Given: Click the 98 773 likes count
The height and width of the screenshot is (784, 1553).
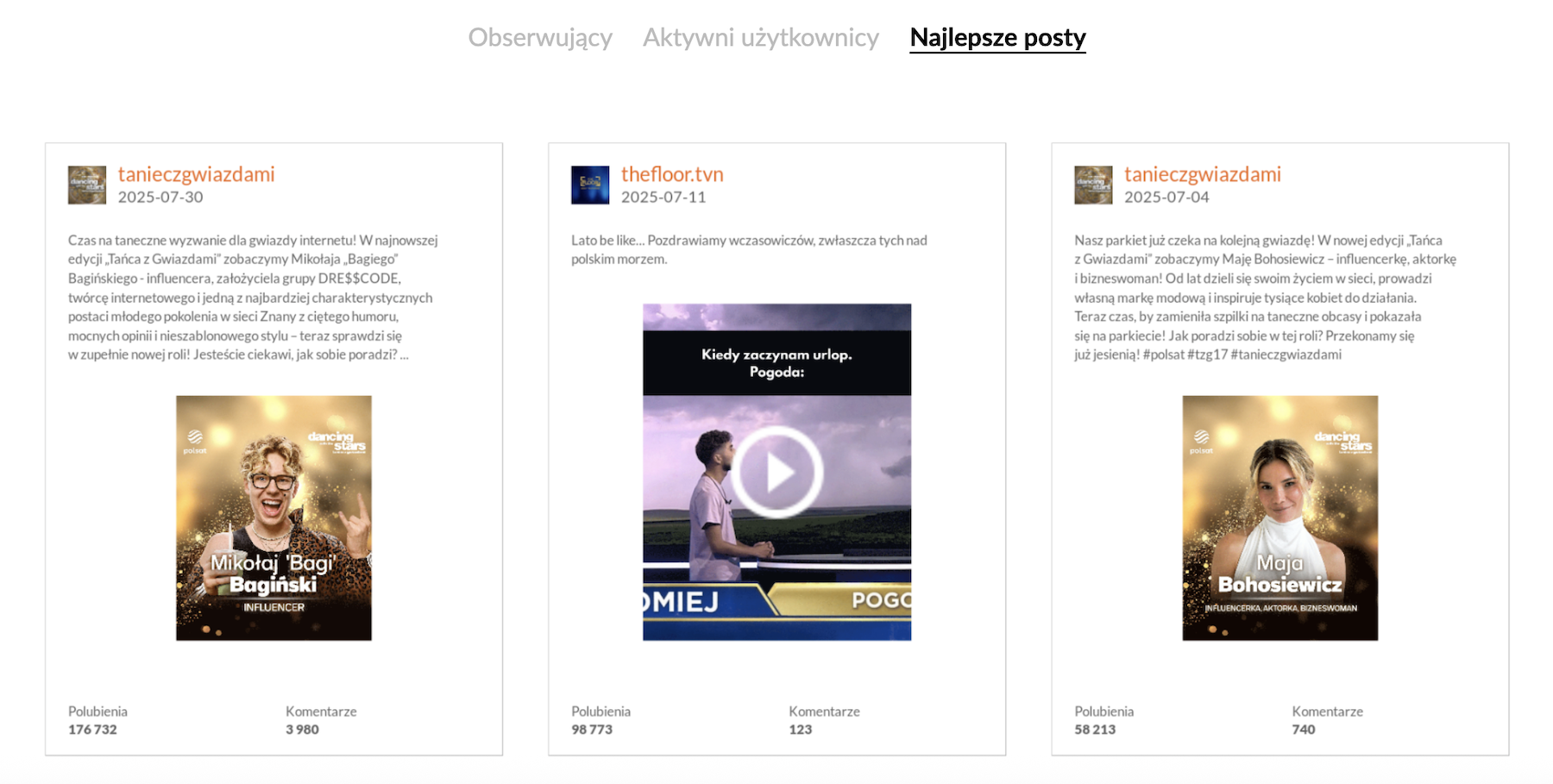Looking at the screenshot, I should pyautogui.click(x=592, y=730).
